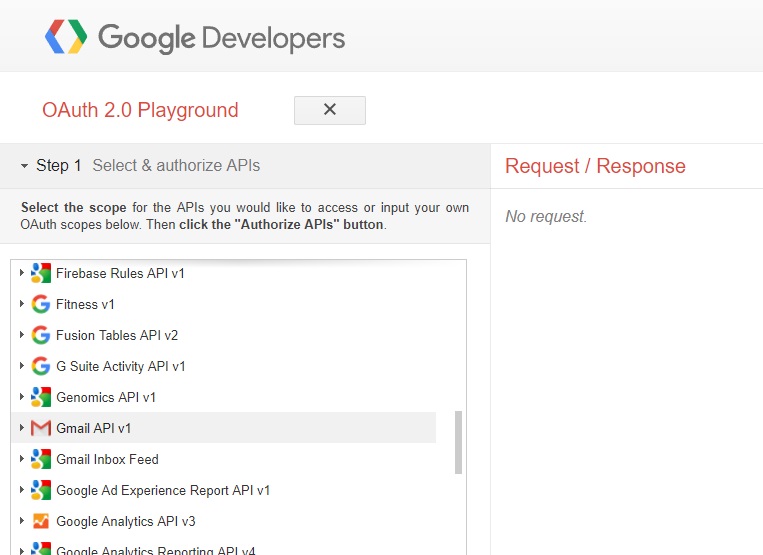Click the Google Analytics API v3 chart icon

[x=40, y=521]
